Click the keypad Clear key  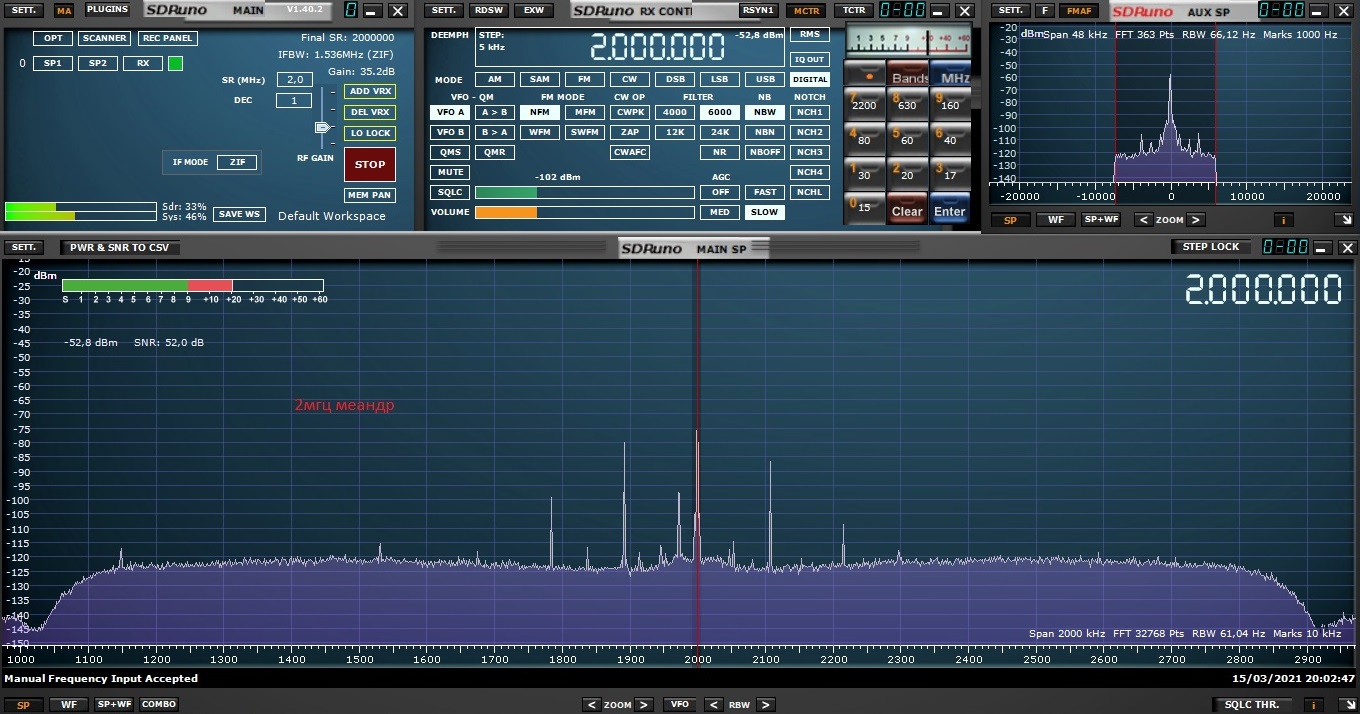[x=908, y=208]
